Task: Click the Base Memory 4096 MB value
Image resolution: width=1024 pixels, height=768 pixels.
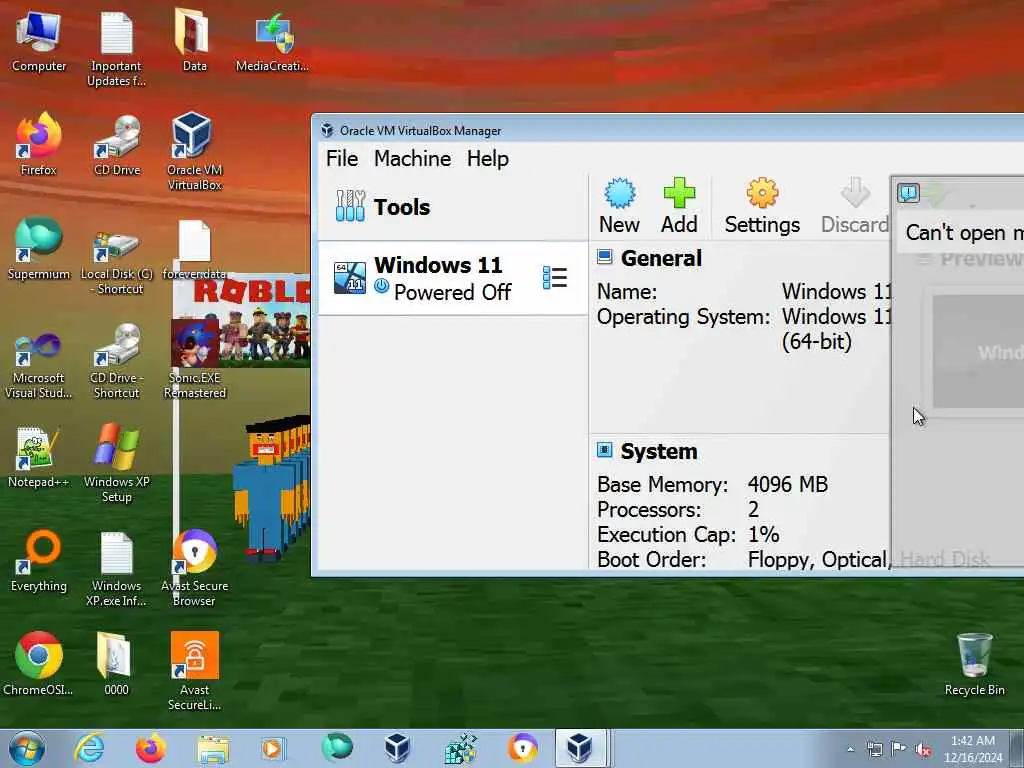Action: [x=787, y=485]
